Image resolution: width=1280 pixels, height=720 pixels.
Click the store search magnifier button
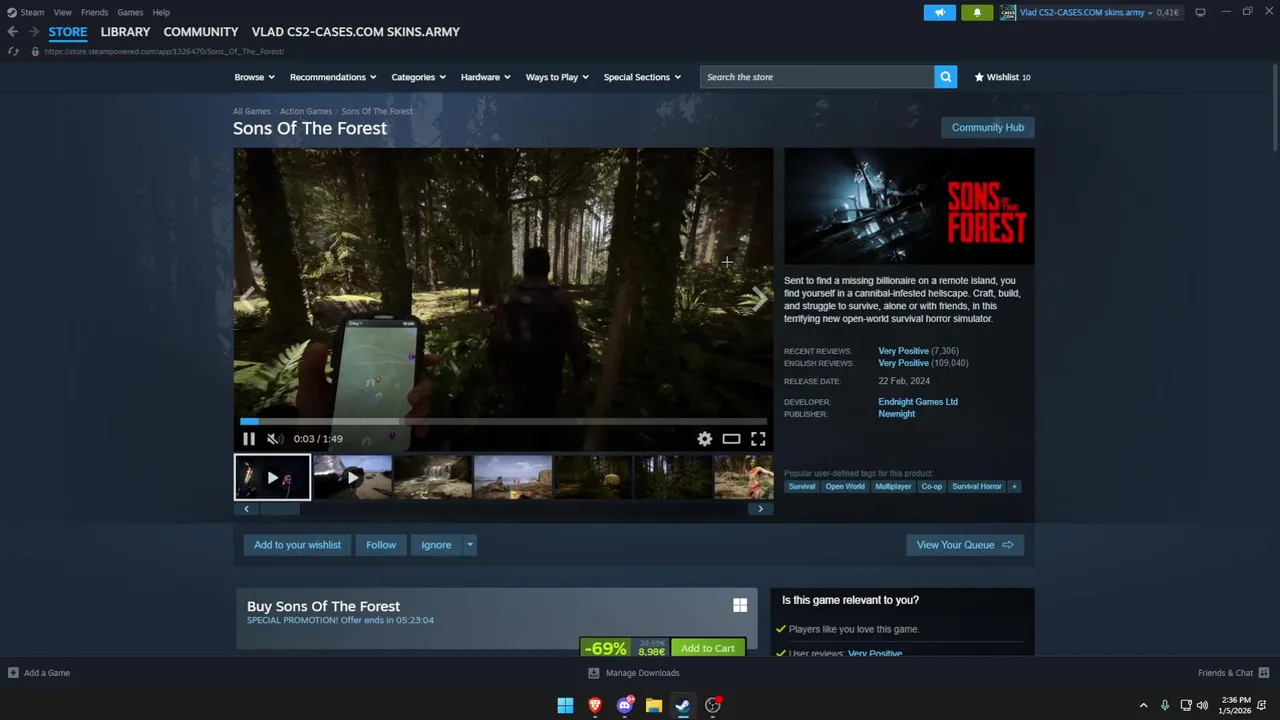945,77
